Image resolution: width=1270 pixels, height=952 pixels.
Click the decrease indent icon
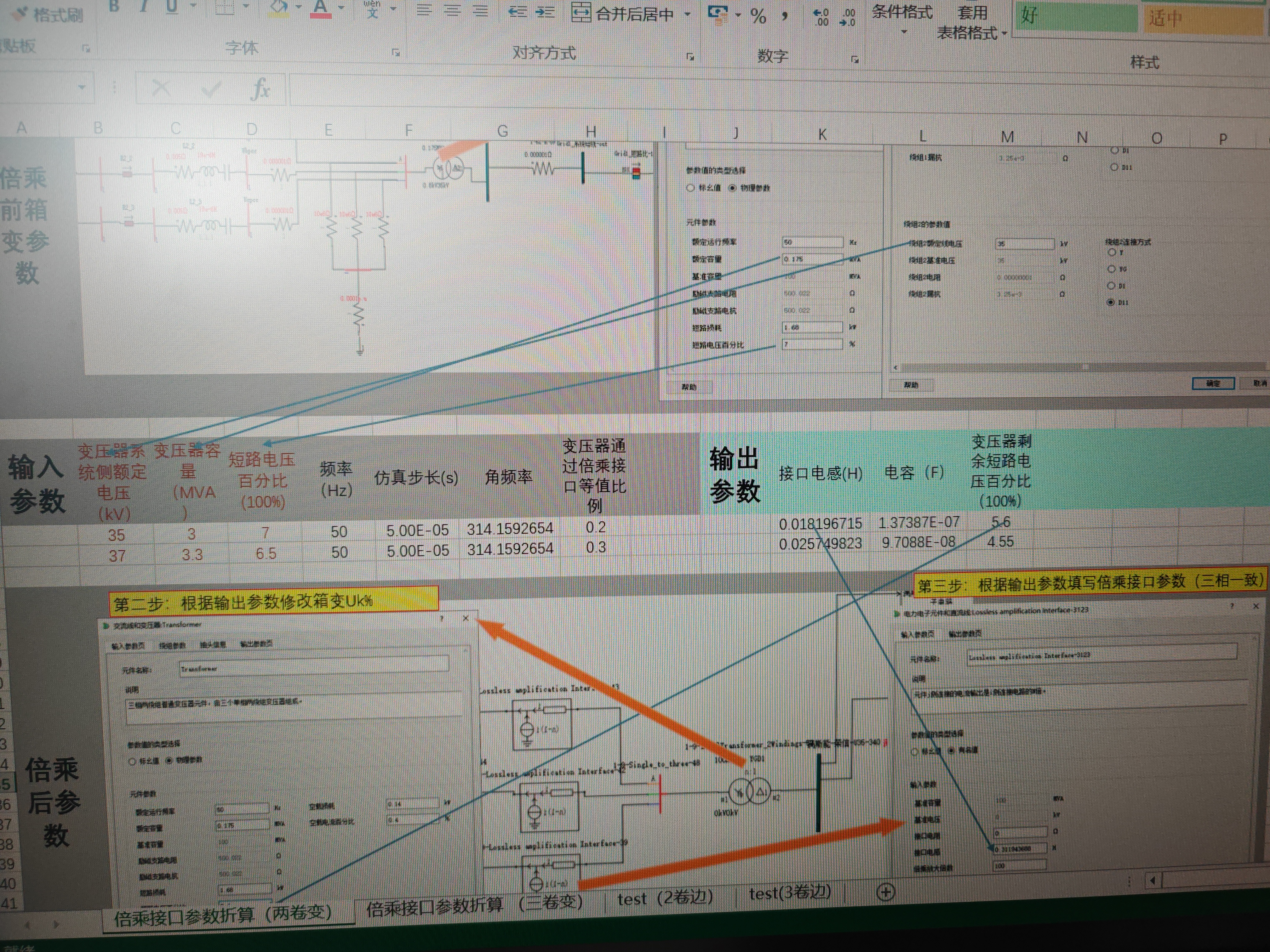[517, 12]
